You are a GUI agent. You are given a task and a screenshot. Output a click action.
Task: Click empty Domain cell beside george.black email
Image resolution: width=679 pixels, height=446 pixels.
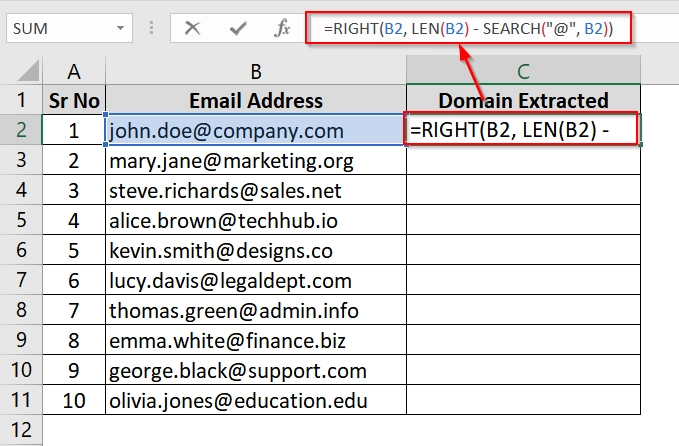tap(523, 370)
